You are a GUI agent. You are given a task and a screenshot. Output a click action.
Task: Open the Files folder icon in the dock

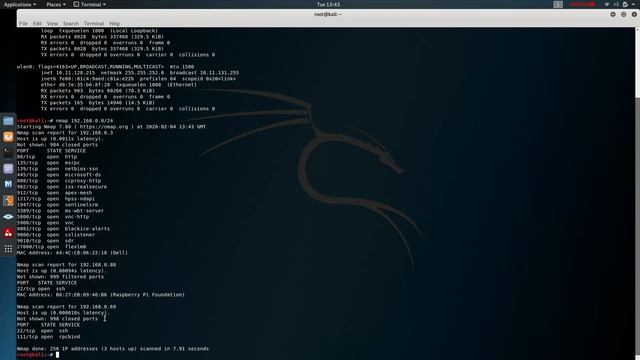click(8, 120)
